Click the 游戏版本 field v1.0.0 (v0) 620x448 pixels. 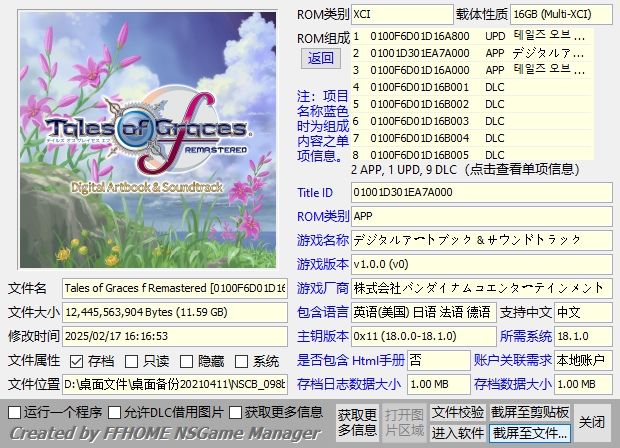[x=482, y=264]
